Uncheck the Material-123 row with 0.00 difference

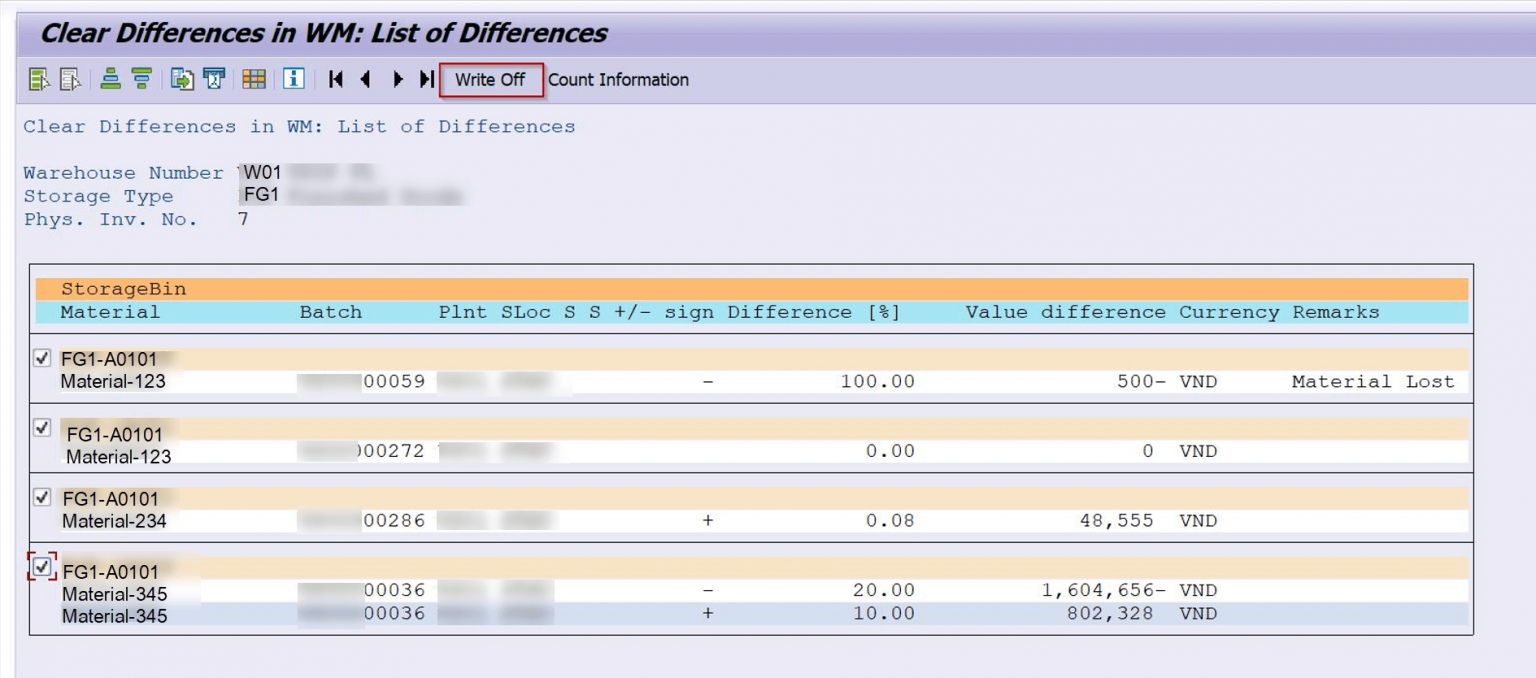42,427
